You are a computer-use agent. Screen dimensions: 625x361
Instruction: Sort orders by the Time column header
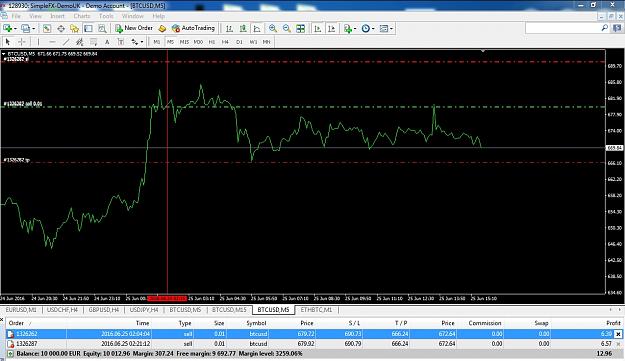click(x=142, y=323)
